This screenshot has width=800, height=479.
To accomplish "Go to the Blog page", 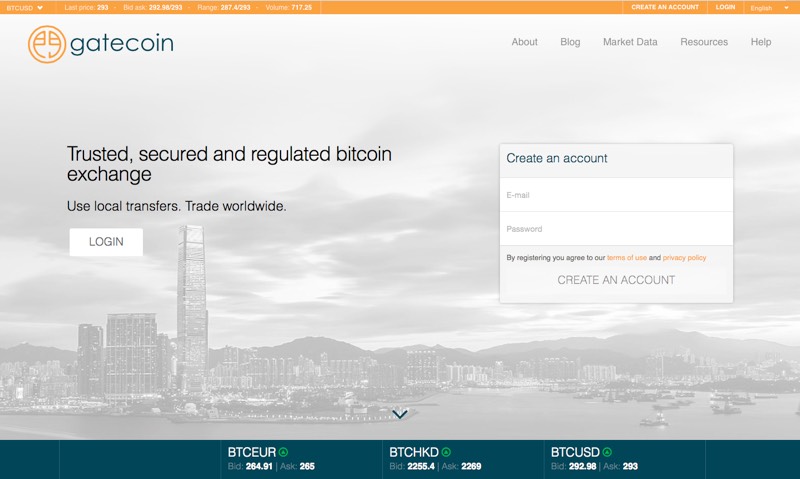I will click(570, 42).
